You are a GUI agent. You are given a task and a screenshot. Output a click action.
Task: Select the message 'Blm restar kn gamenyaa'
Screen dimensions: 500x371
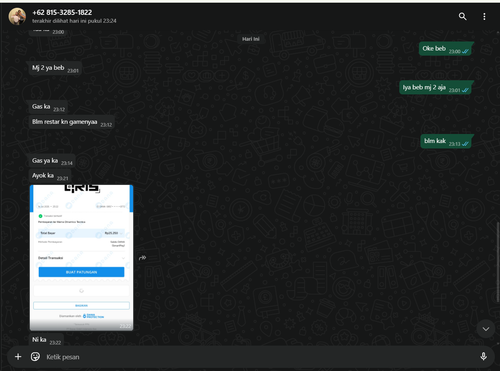[x=72, y=122]
